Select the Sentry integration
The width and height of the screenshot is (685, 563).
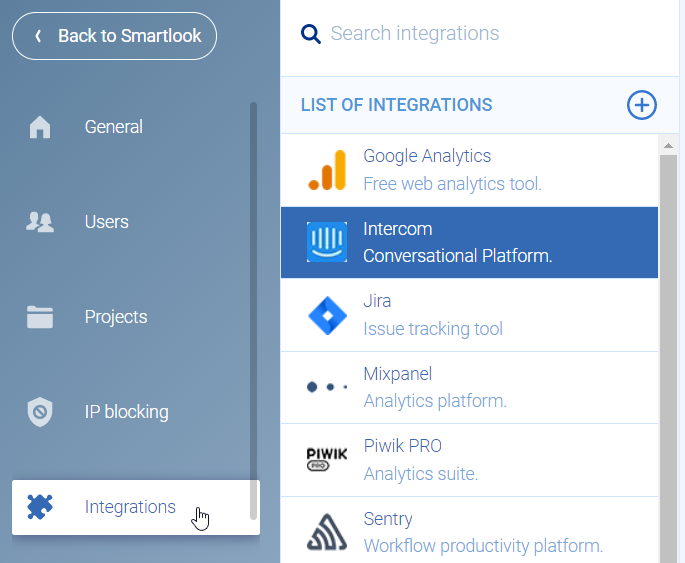(469, 530)
